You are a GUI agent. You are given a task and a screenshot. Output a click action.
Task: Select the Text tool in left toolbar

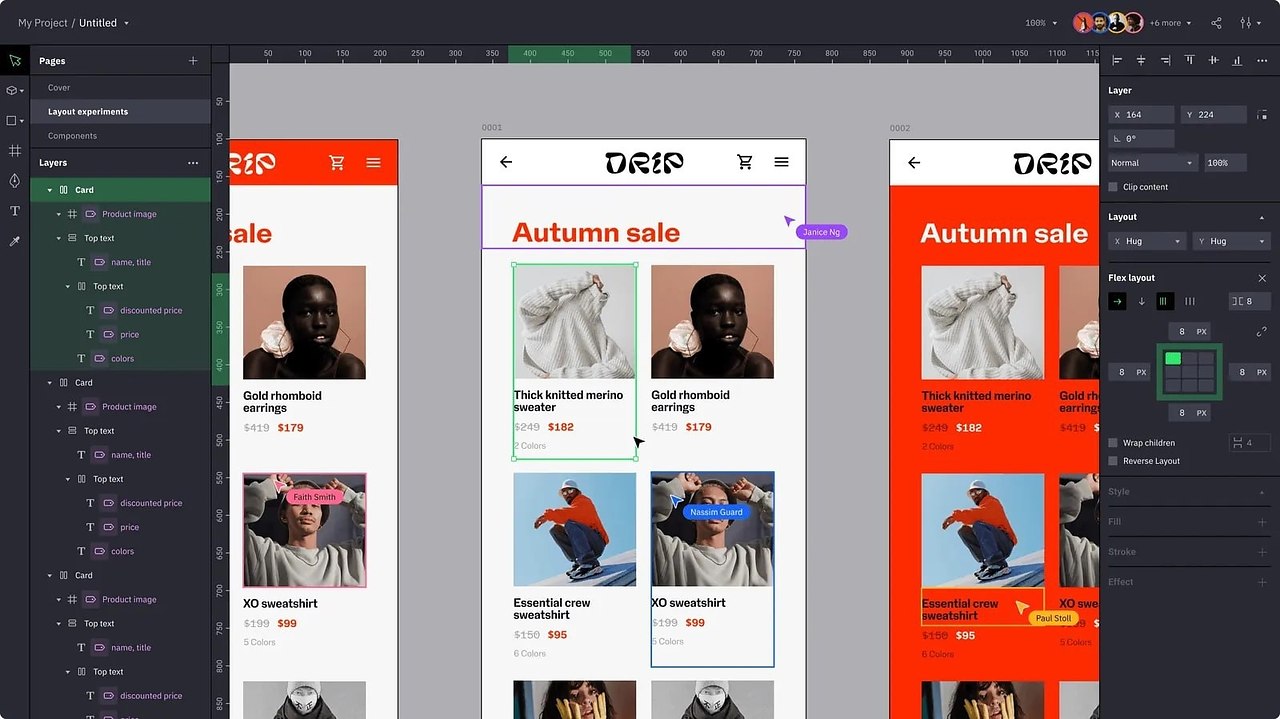point(14,211)
